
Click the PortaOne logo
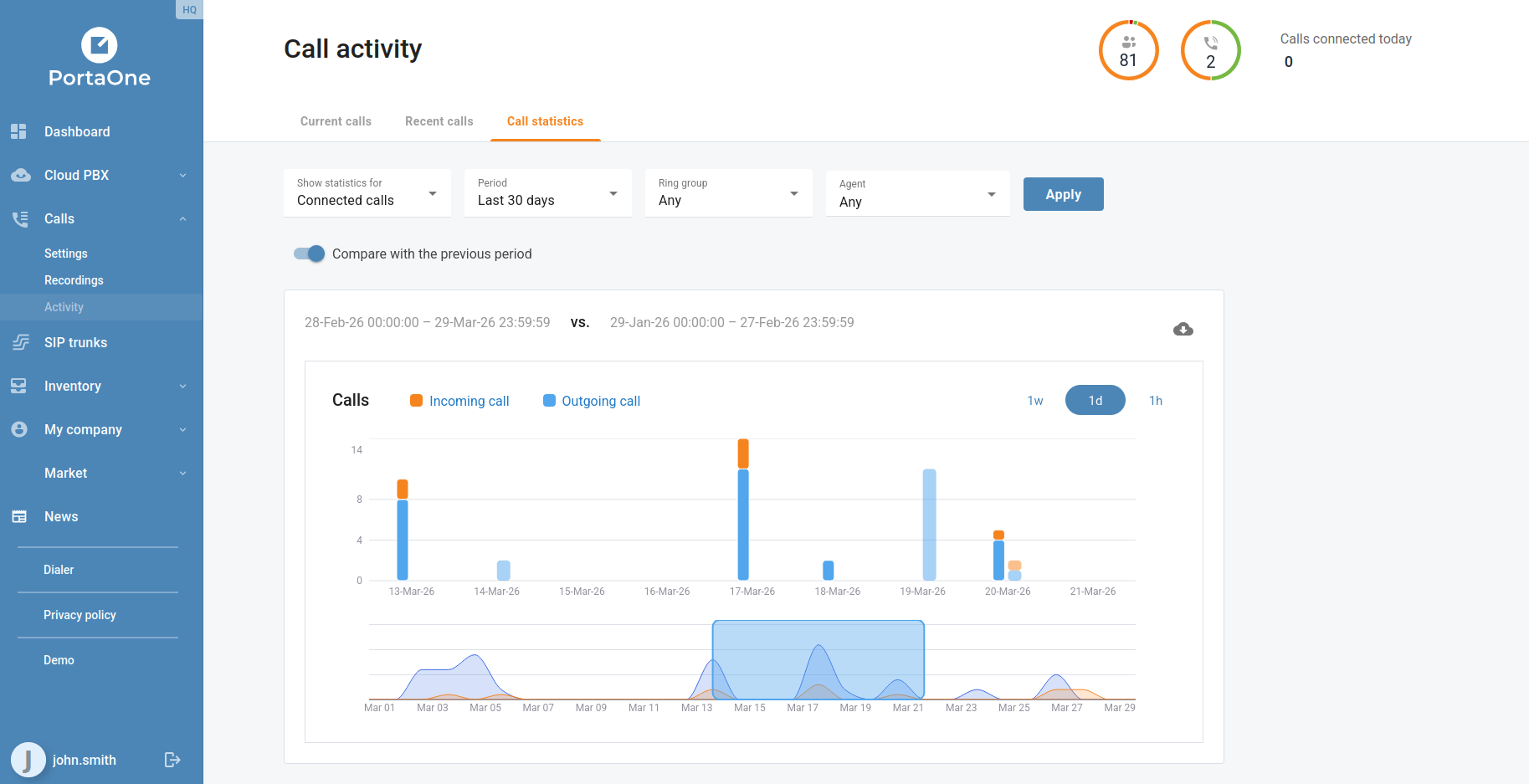pyautogui.click(x=100, y=58)
